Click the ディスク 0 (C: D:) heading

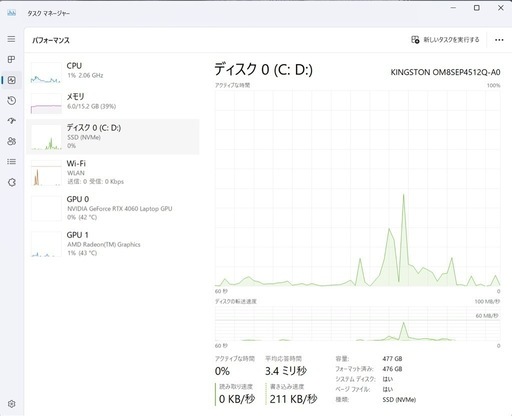[263, 69]
